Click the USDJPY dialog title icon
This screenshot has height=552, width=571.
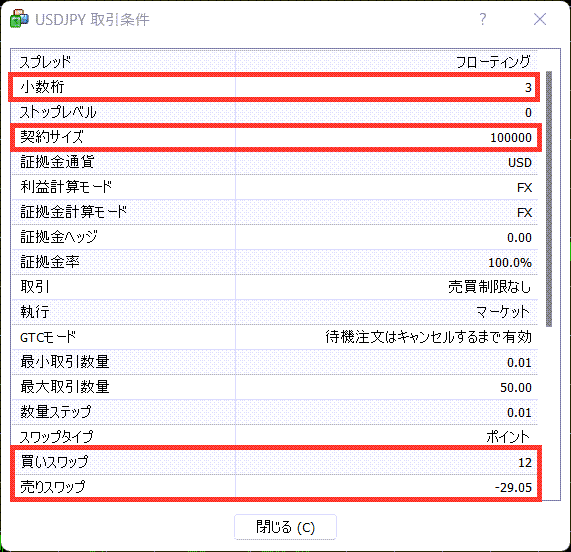click(x=19, y=18)
